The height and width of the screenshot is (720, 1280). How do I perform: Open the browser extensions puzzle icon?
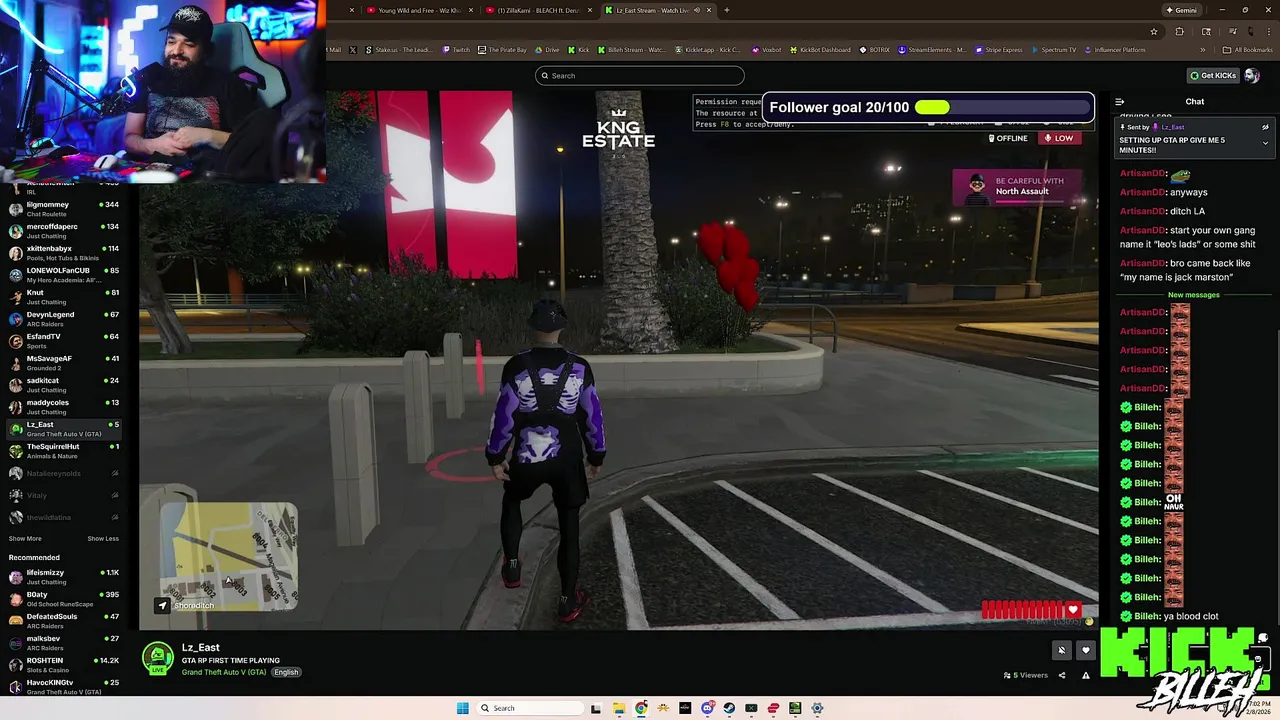pos(1179,31)
